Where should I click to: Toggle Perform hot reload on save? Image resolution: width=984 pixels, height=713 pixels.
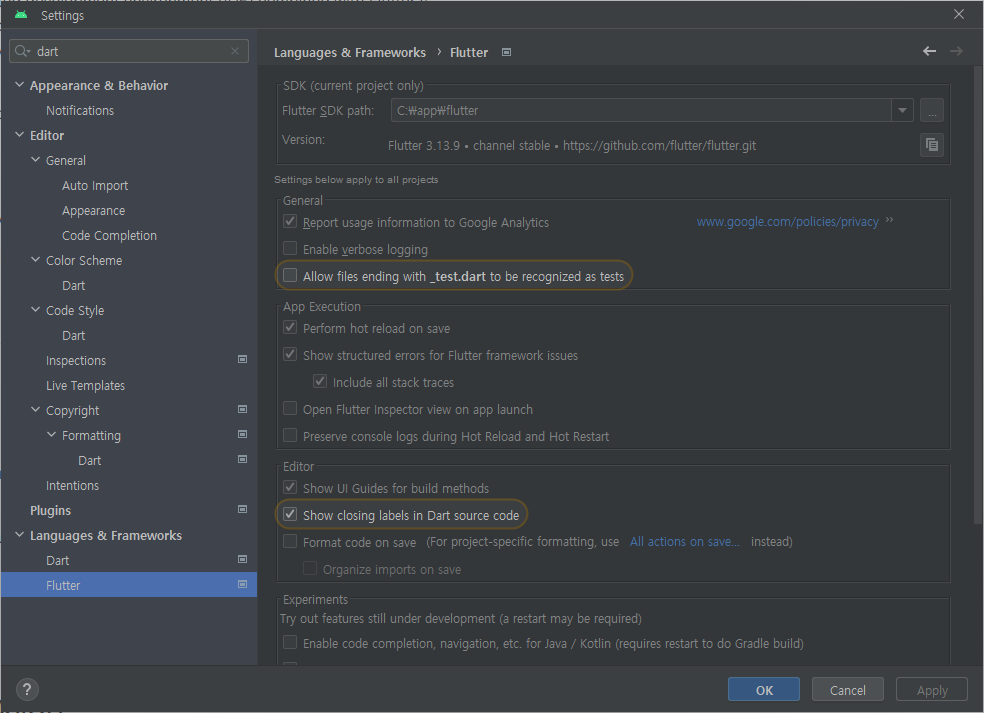pos(290,328)
